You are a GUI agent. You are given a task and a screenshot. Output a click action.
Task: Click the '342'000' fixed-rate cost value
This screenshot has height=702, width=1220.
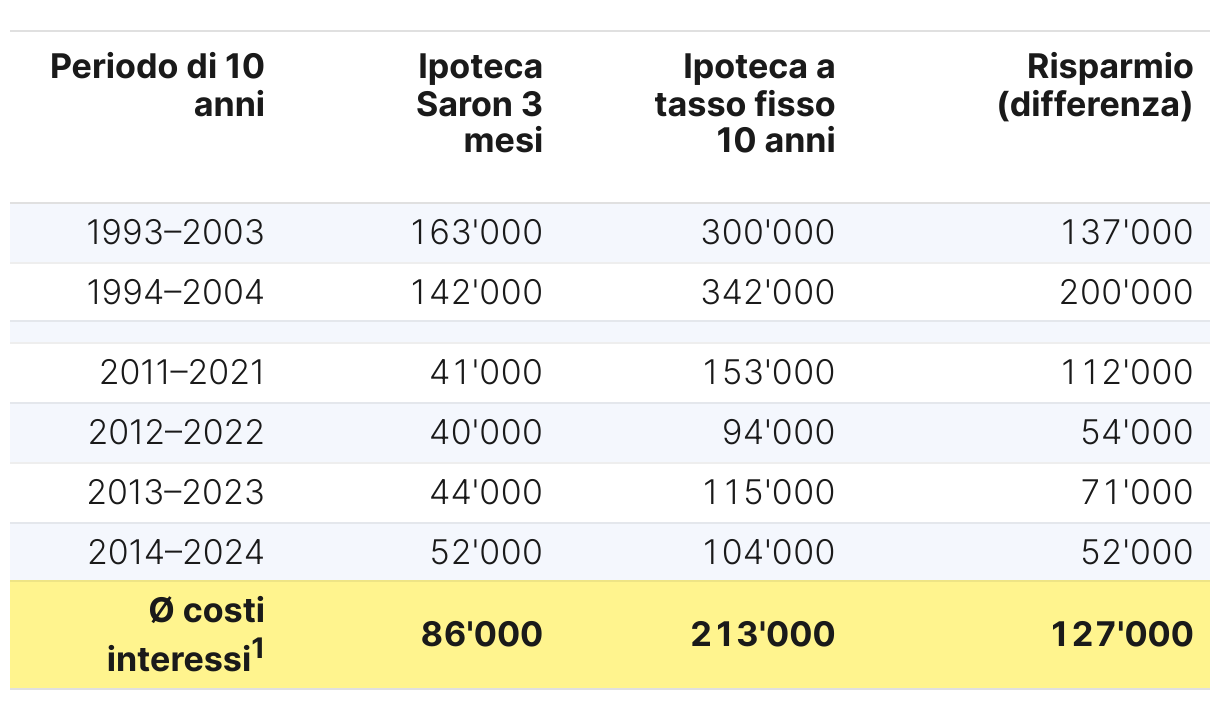tap(768, 293)
